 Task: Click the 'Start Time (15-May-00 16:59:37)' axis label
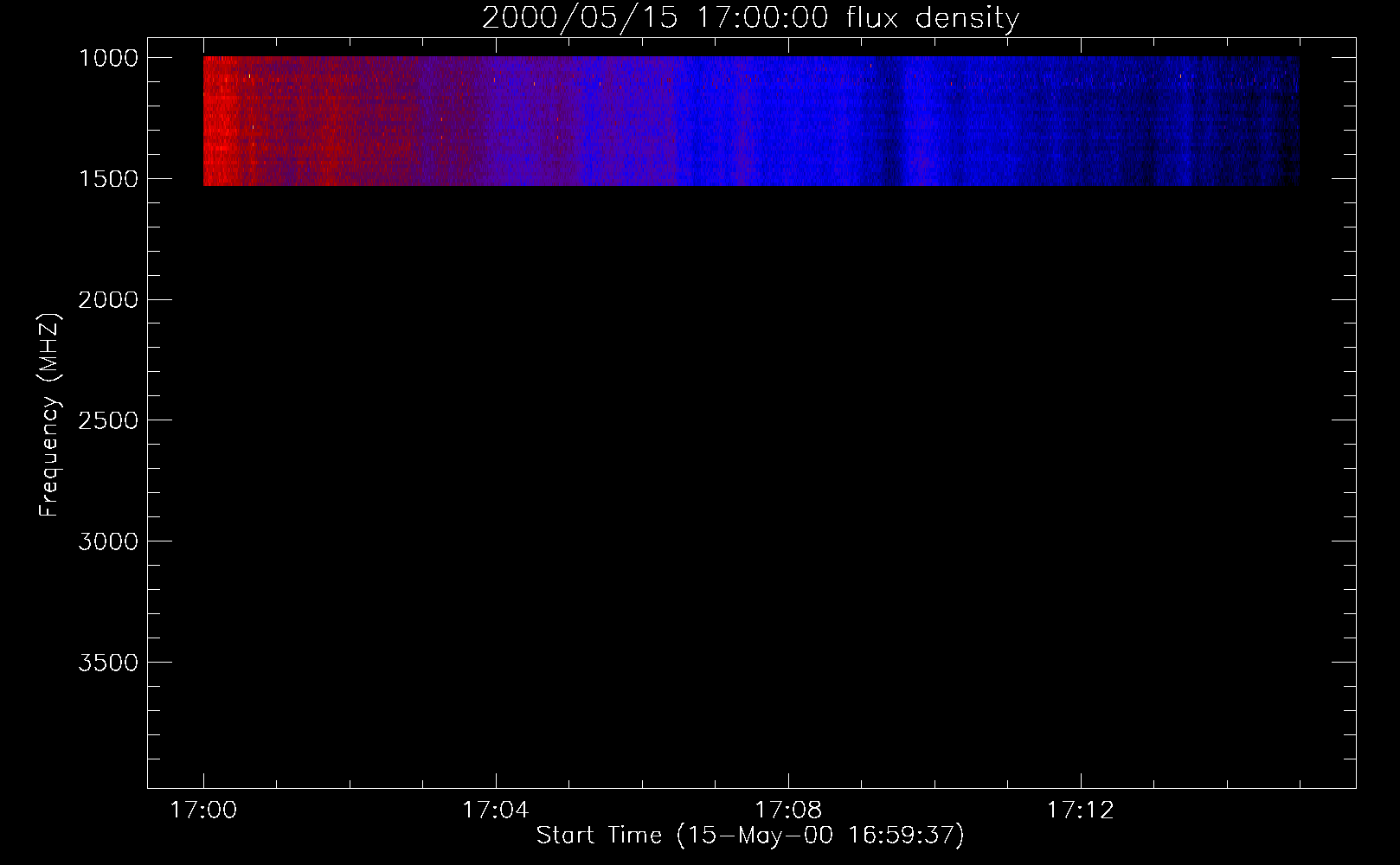750,836
